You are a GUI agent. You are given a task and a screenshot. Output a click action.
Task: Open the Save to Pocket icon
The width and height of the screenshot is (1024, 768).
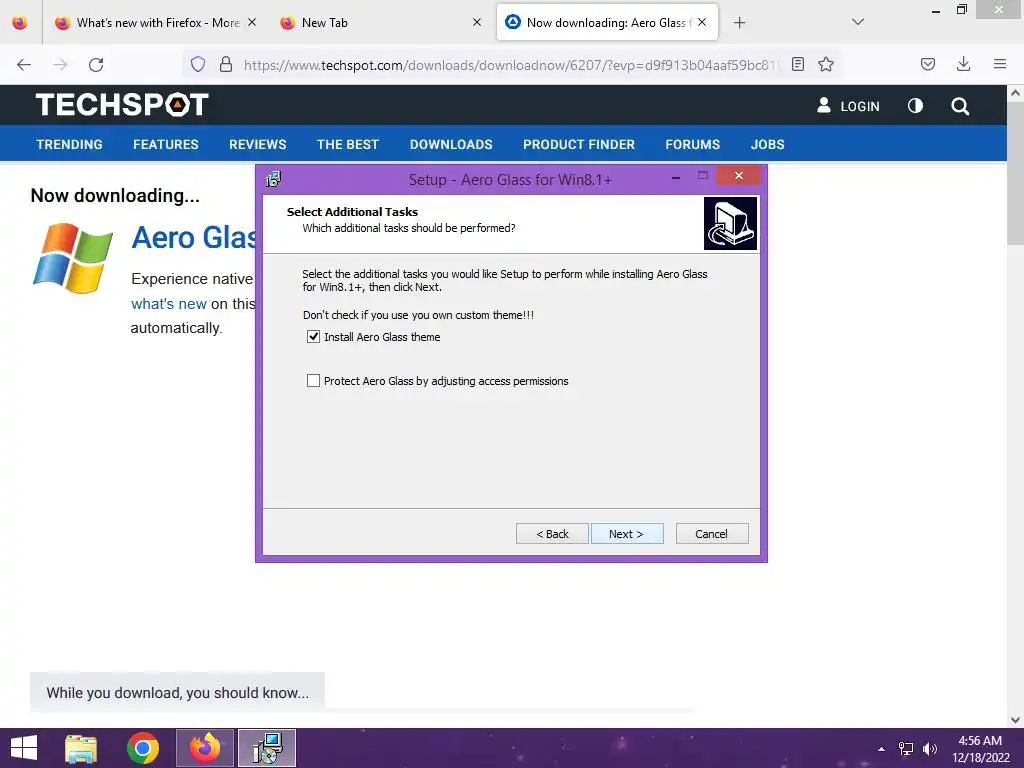(x=928, y=64)
